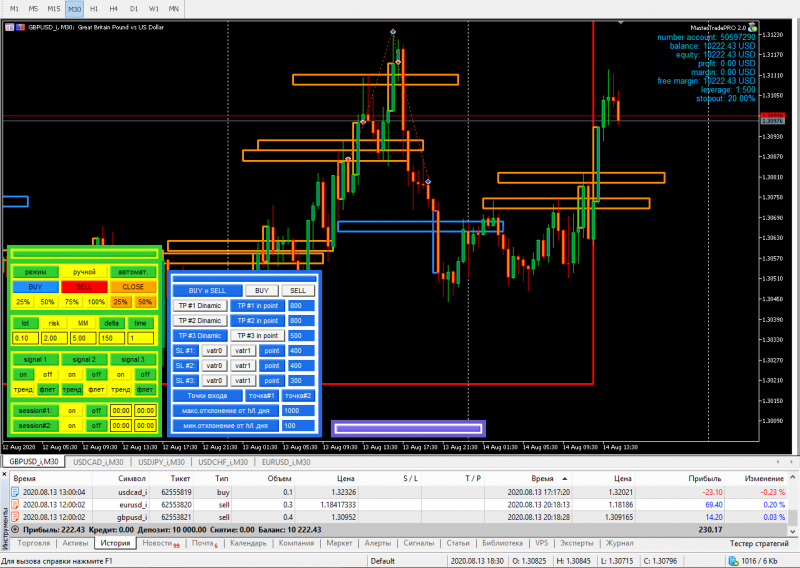Open the USDCAD_i,M30 chart tab
This screenshot has height=568, width=800.
[x=98, y=462]
